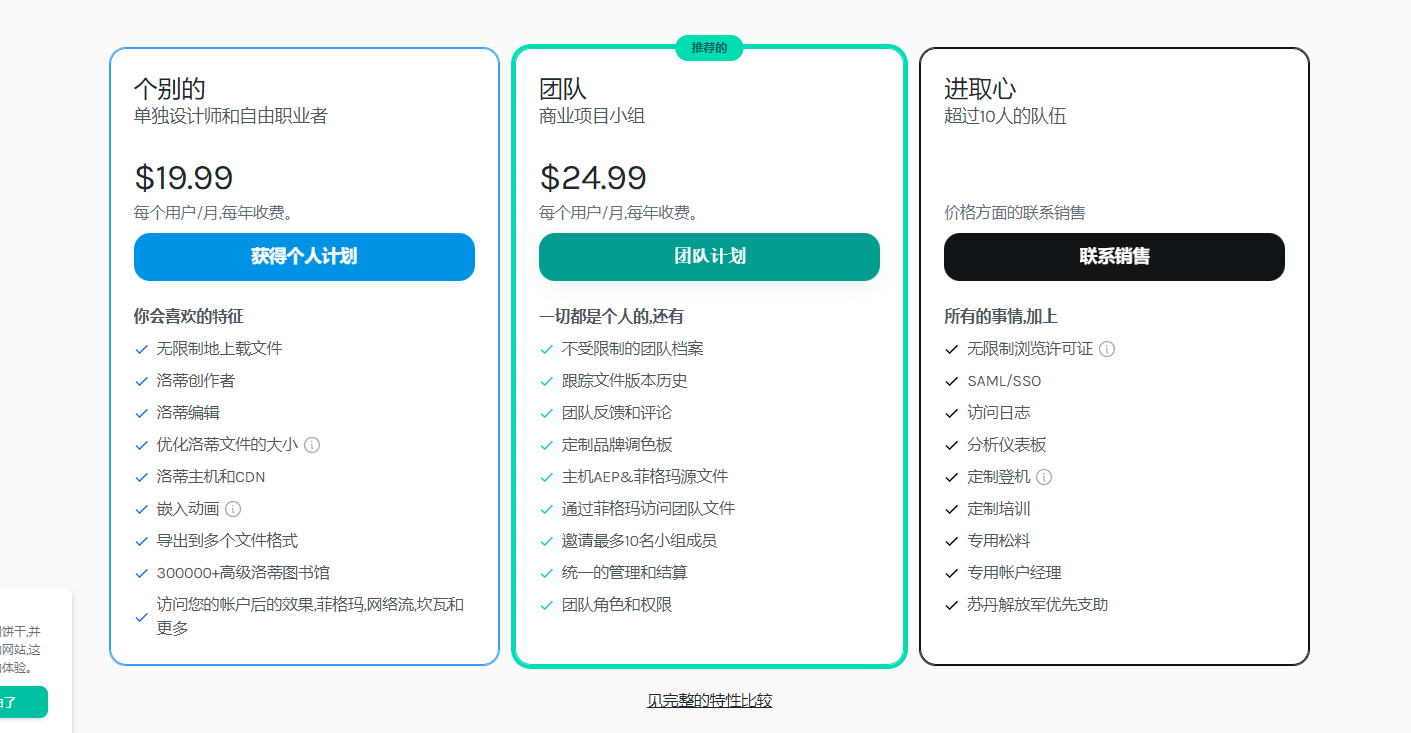Image resolution: width=1411 pixels, height=733 pixels.
Task: Accept cookies with the green banner button
Action: [20, 702]
